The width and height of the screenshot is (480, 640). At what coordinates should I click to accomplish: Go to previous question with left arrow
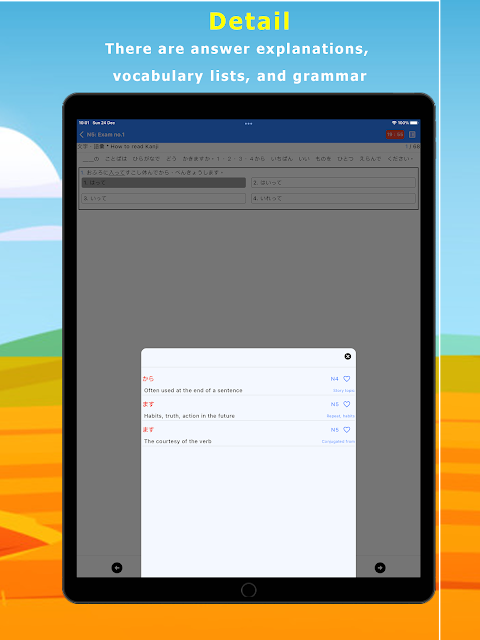[x=117, y=568]
